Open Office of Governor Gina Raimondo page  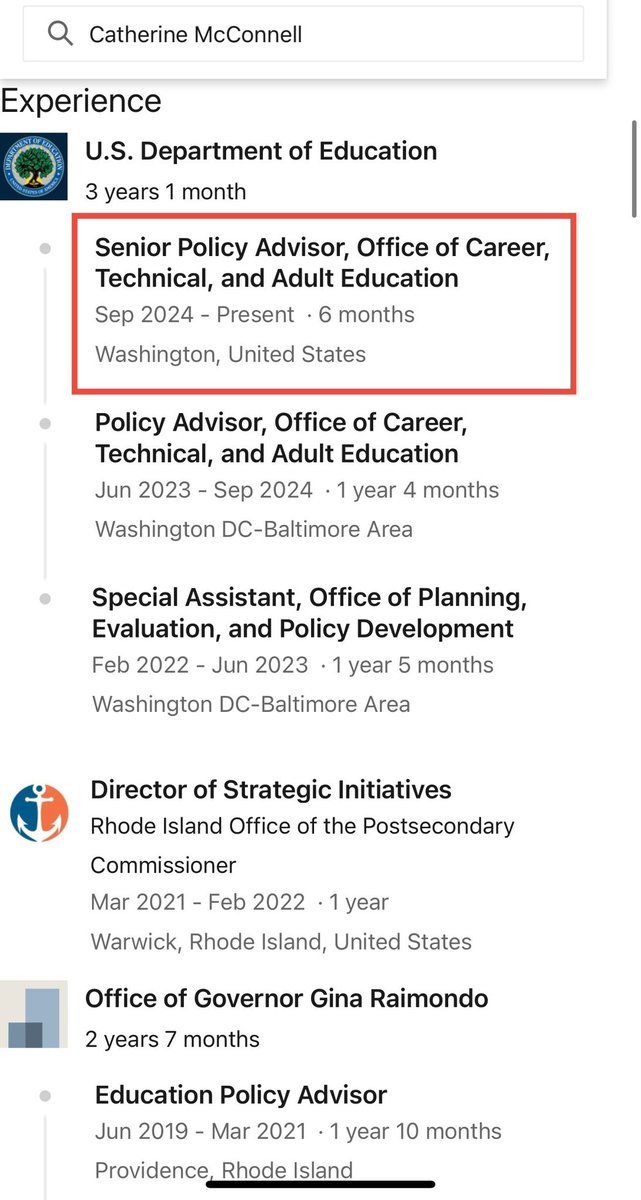(286, 998)
